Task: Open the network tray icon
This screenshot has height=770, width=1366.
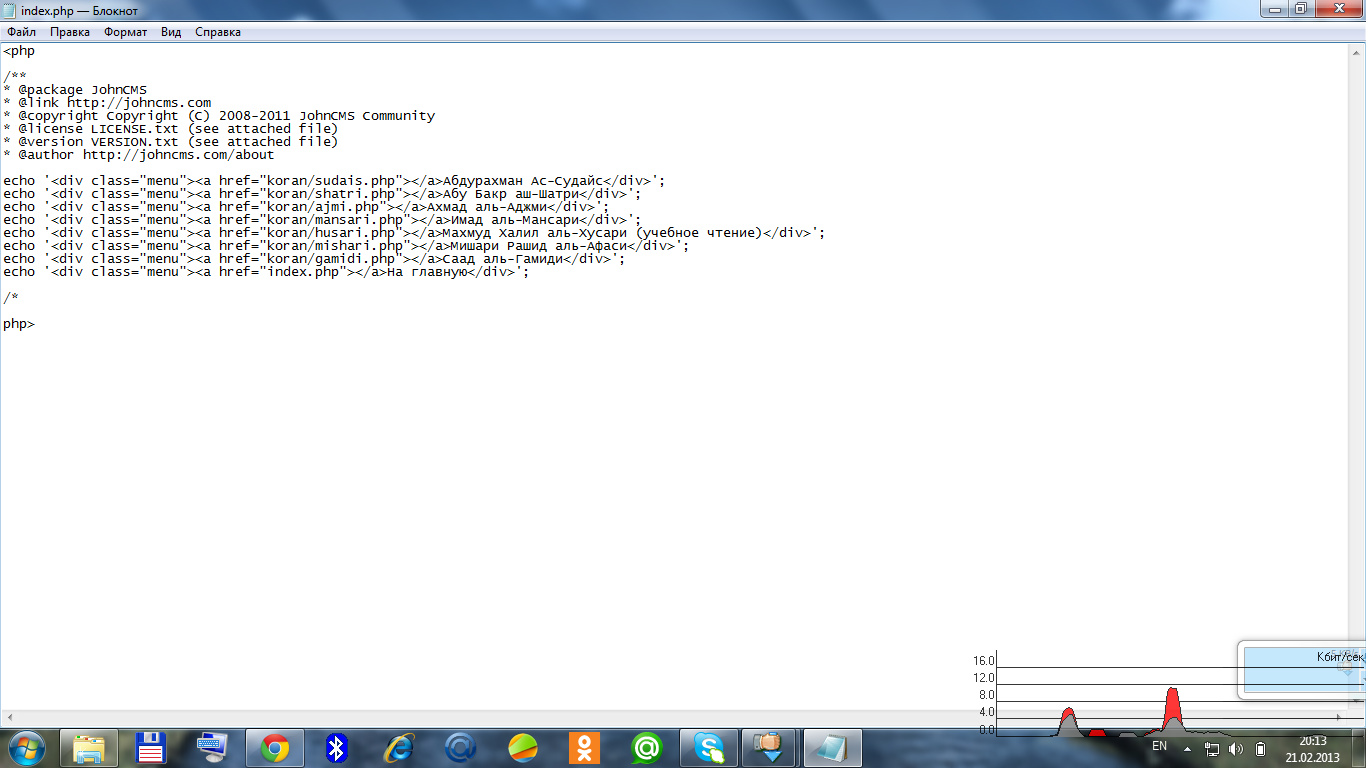Action: point(1212,749)
